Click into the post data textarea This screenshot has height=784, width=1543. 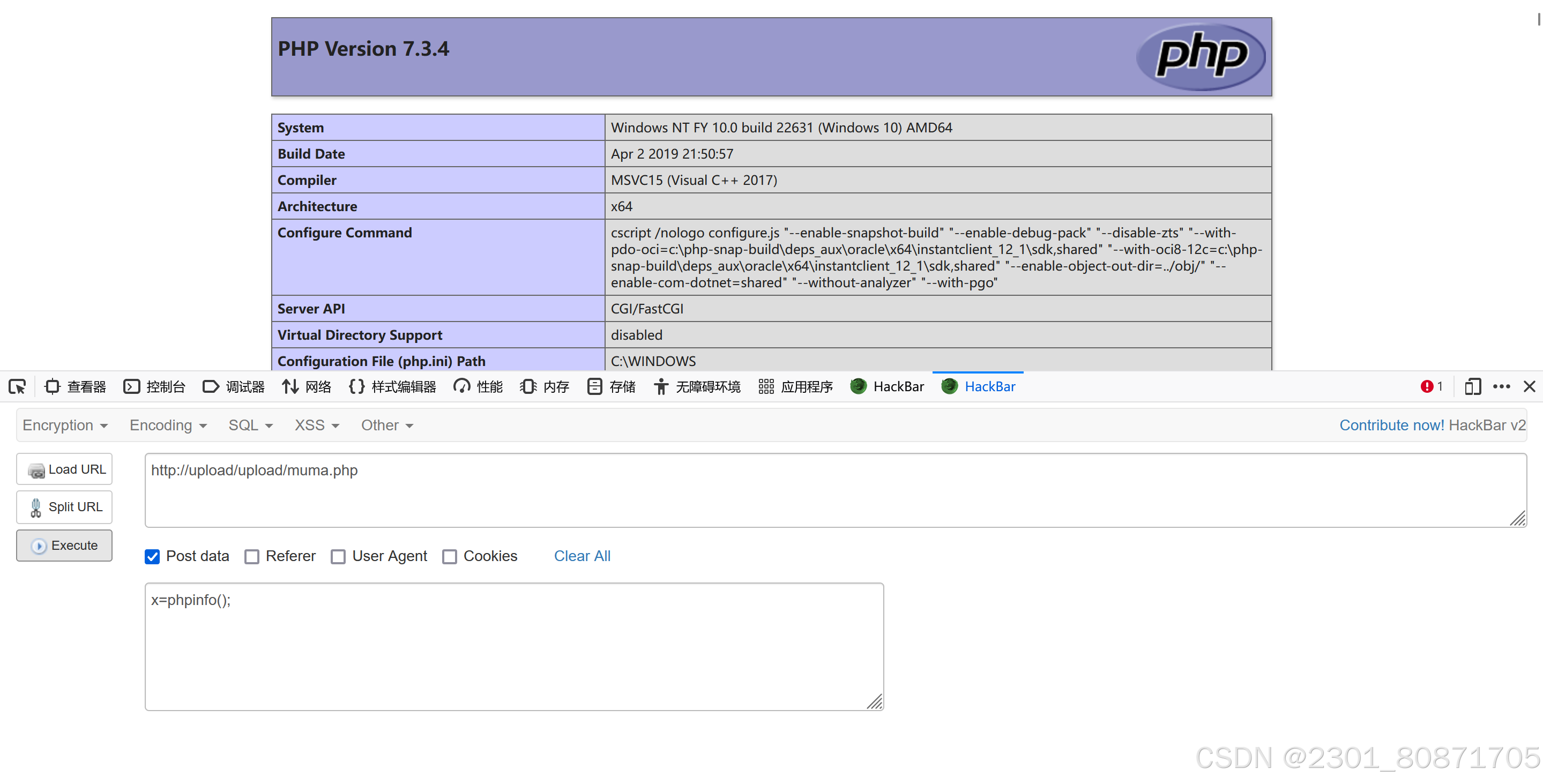coord(513,647)
